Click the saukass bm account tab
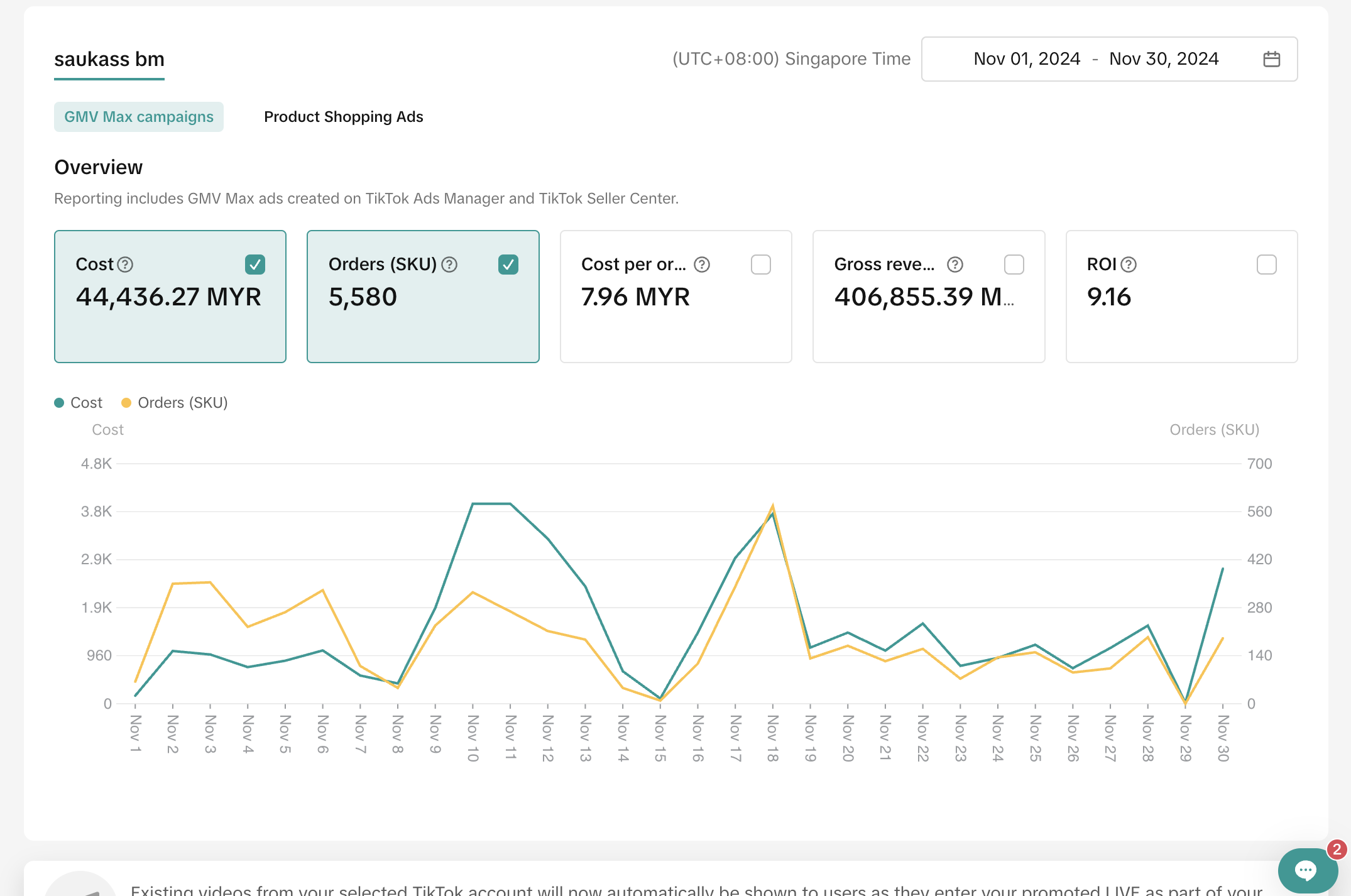This screenshot has width=1351, height=896. click(x=109, y=59)
